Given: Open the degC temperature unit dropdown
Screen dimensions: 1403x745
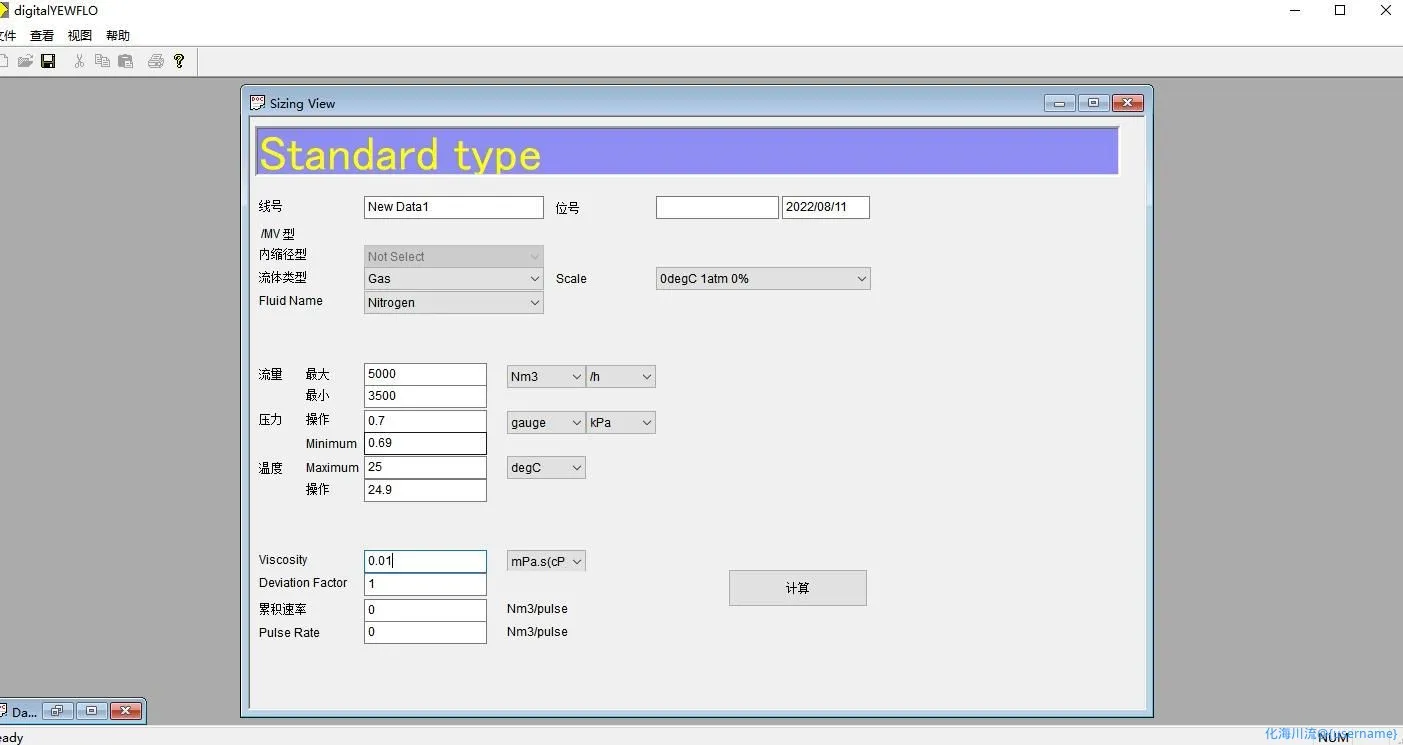Looking at the screenshot, I should [x=546, y=468].
